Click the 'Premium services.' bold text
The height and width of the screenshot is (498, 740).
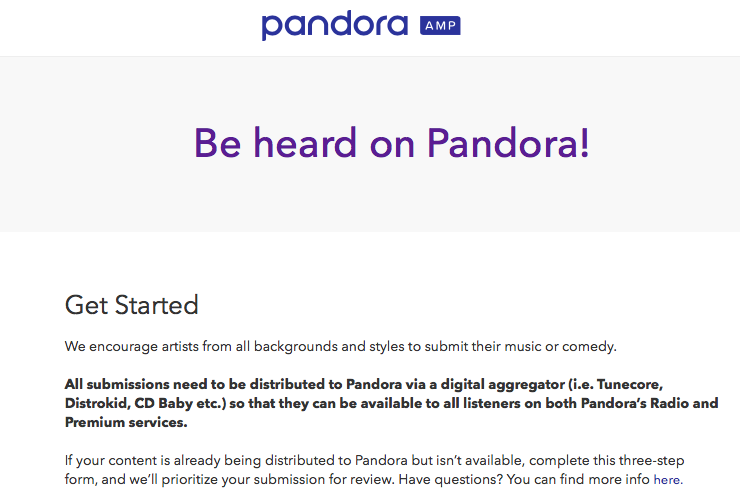(x=126, y=422)
